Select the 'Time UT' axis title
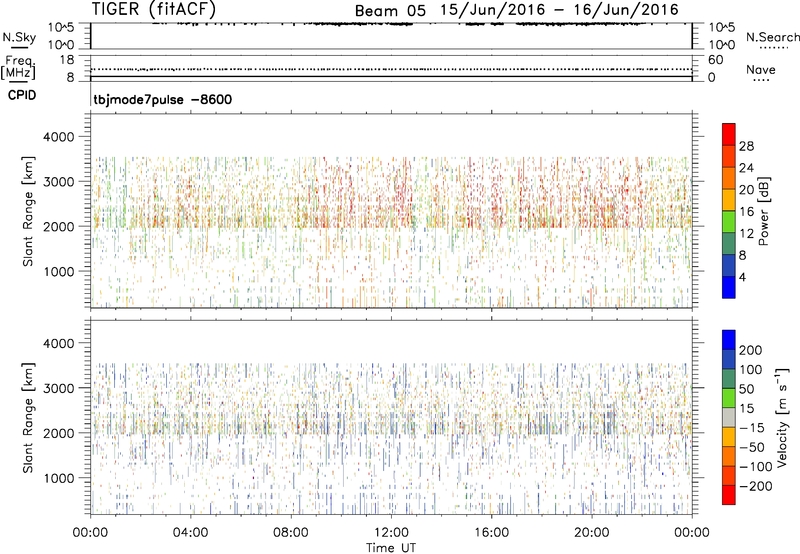Image resolution: width=800 pixels, height=554 pixels. (x=391, y=548)
